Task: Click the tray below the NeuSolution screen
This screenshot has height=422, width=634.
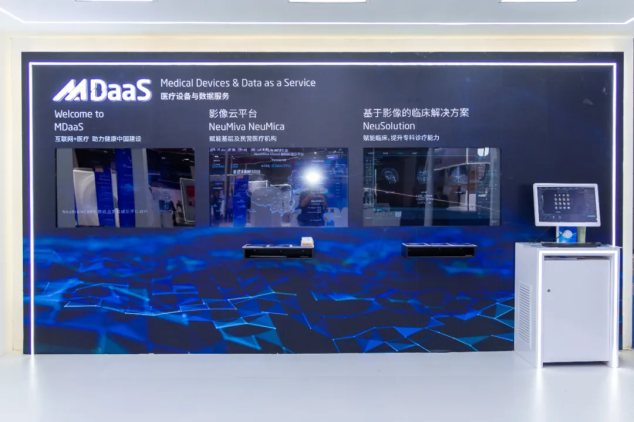Action: pos(439,250)
